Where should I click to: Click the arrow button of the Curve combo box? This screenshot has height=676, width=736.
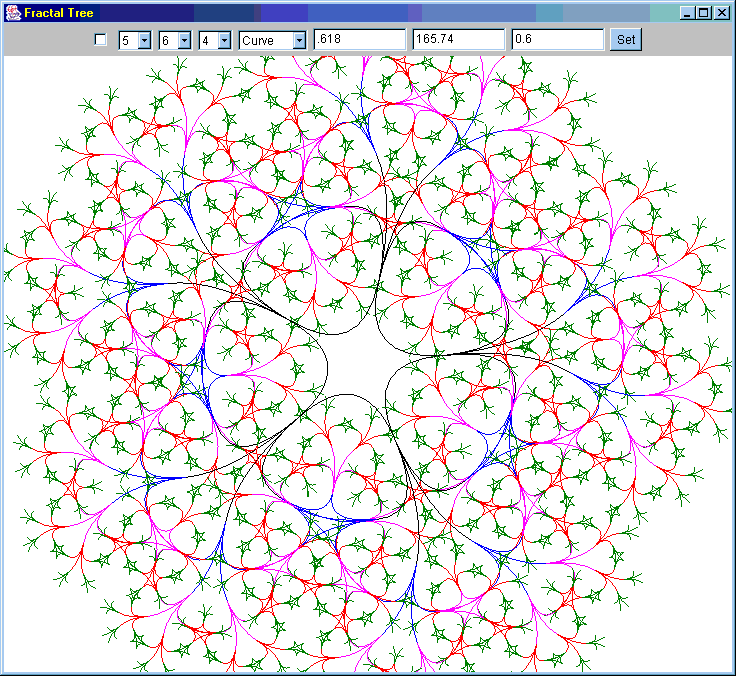299,40
